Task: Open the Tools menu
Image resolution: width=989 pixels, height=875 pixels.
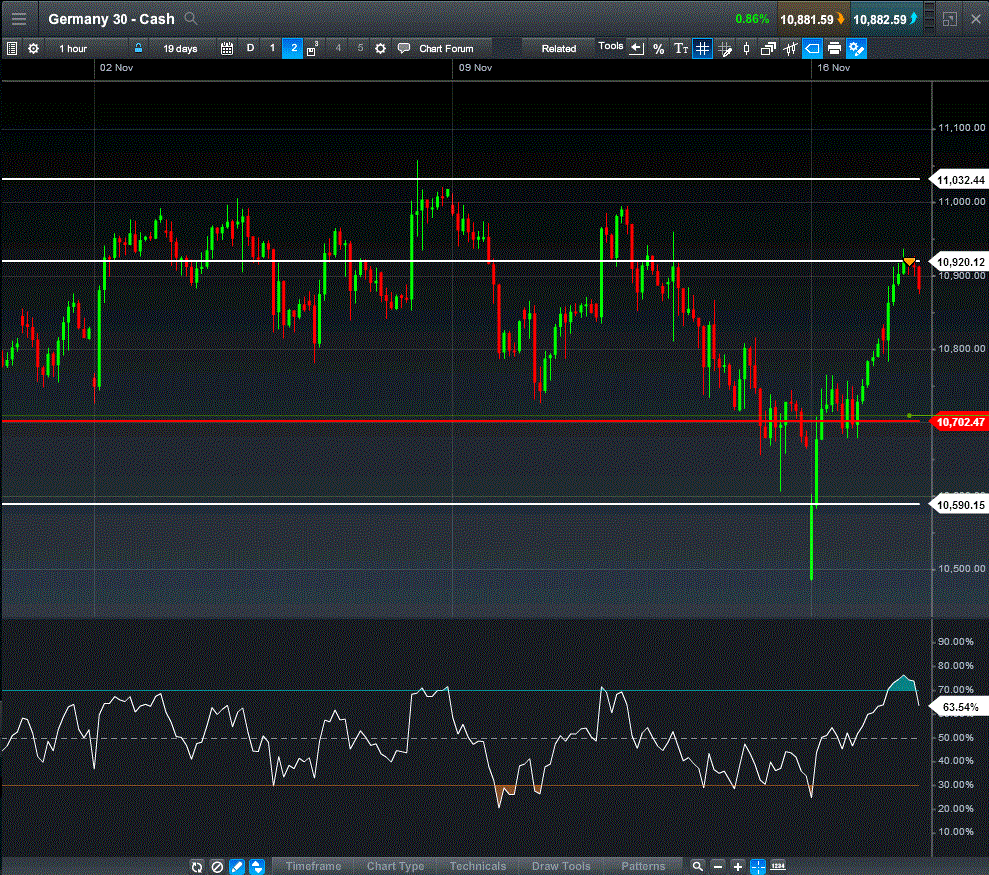Action: point(611,46)
